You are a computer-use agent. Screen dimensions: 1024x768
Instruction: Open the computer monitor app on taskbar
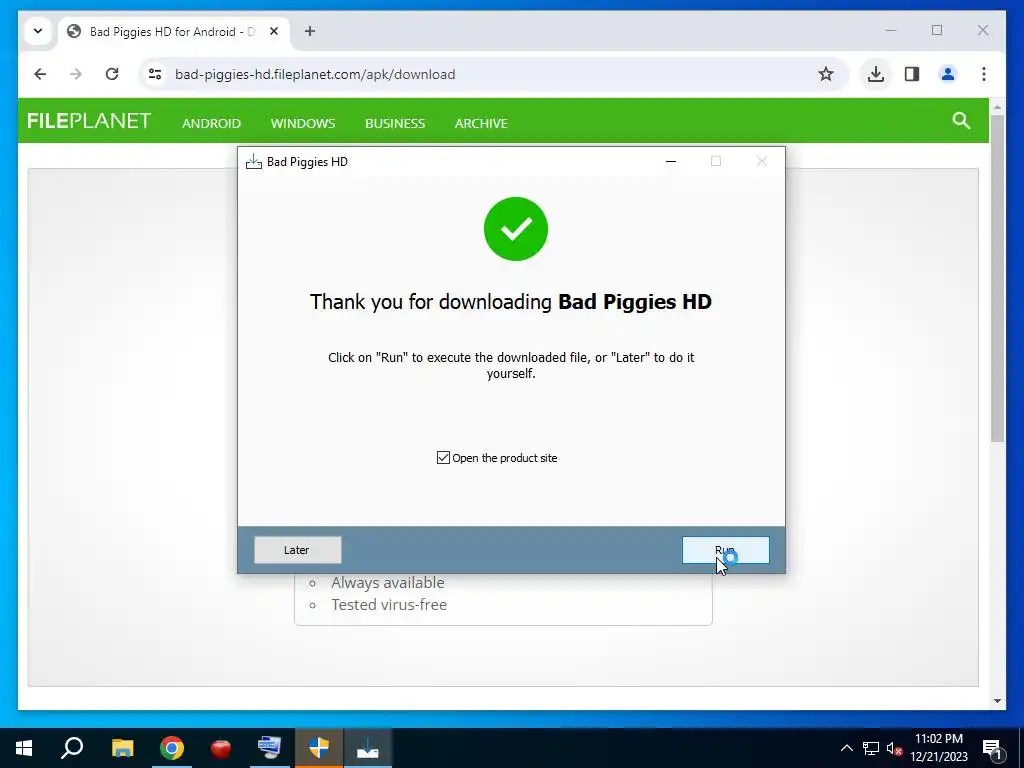tap(270, 748)
